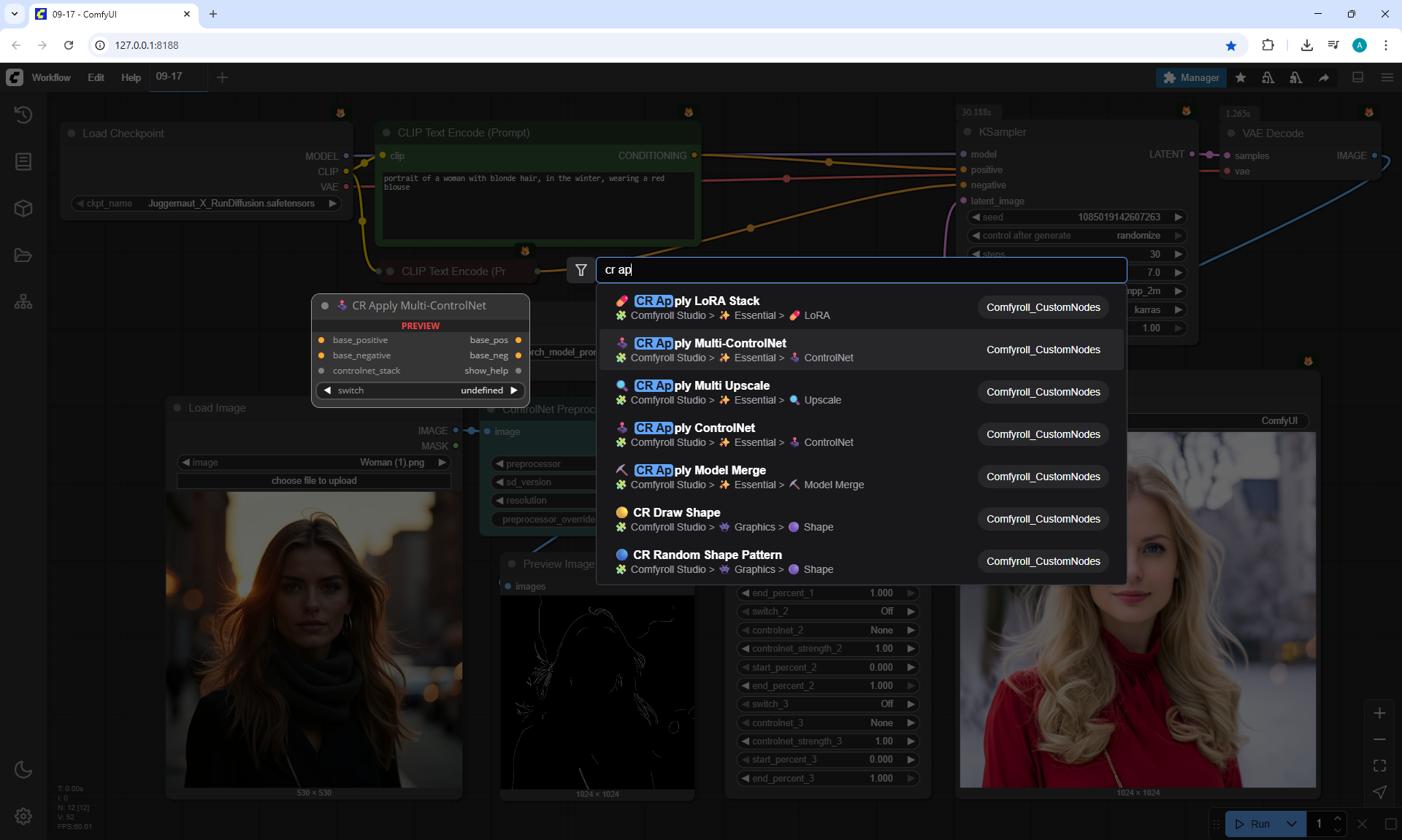
Task: Open the ckpt_name checkpoint selector
Action: tap(207, 204)
